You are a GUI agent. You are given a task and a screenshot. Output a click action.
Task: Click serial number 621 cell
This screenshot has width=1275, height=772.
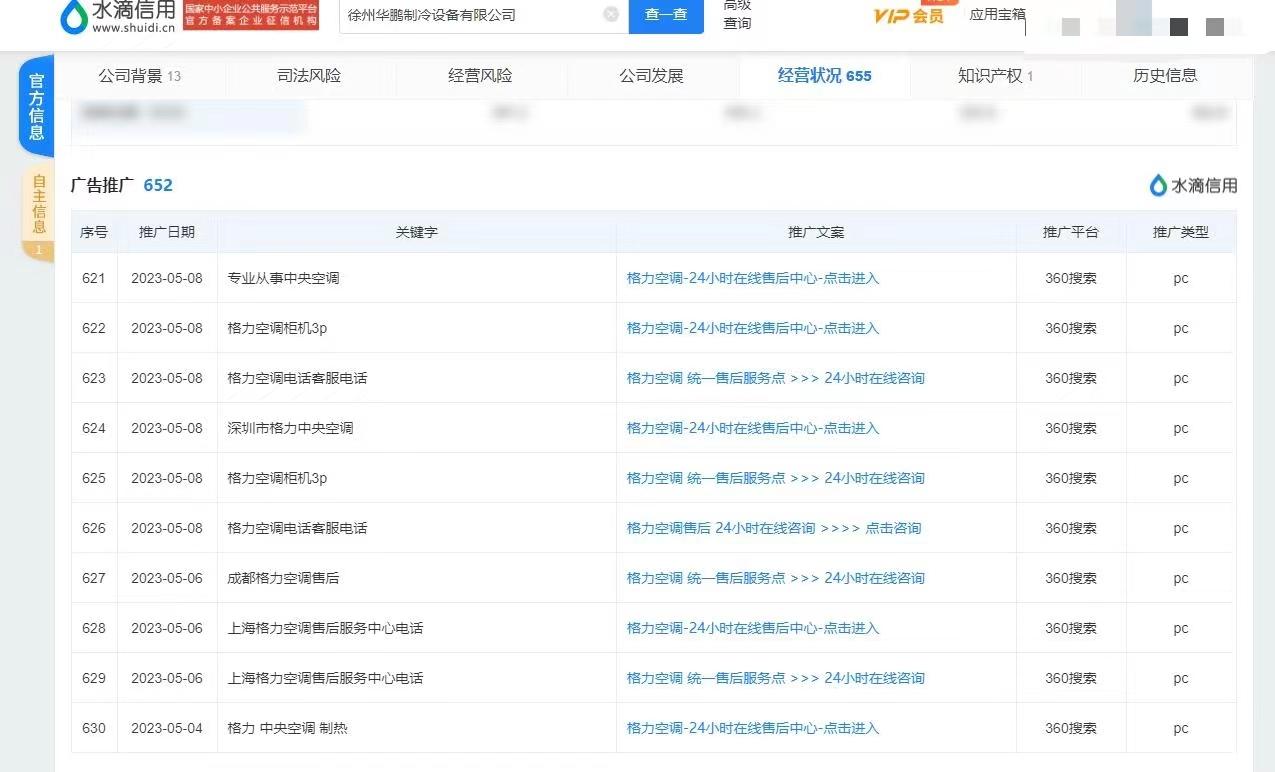[x=94, y=278]
